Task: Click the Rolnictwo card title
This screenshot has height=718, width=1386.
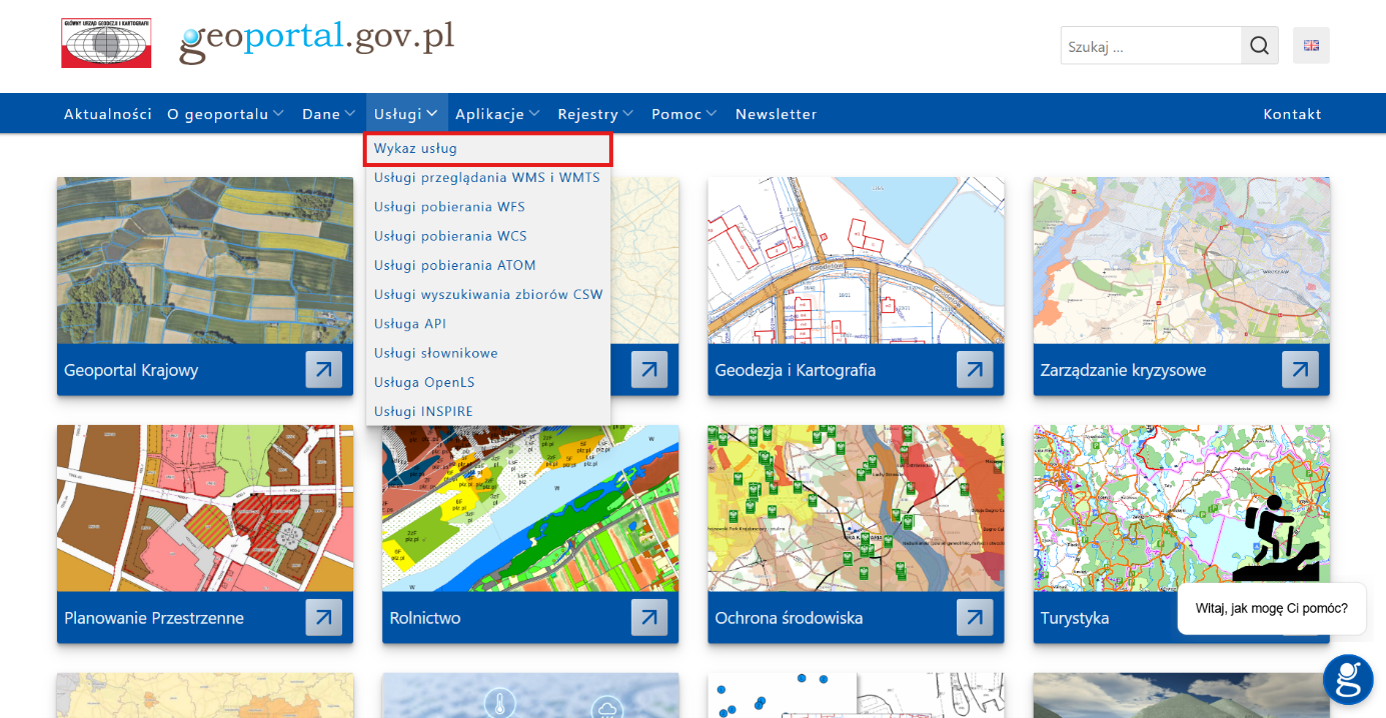Action: point(425,618)
